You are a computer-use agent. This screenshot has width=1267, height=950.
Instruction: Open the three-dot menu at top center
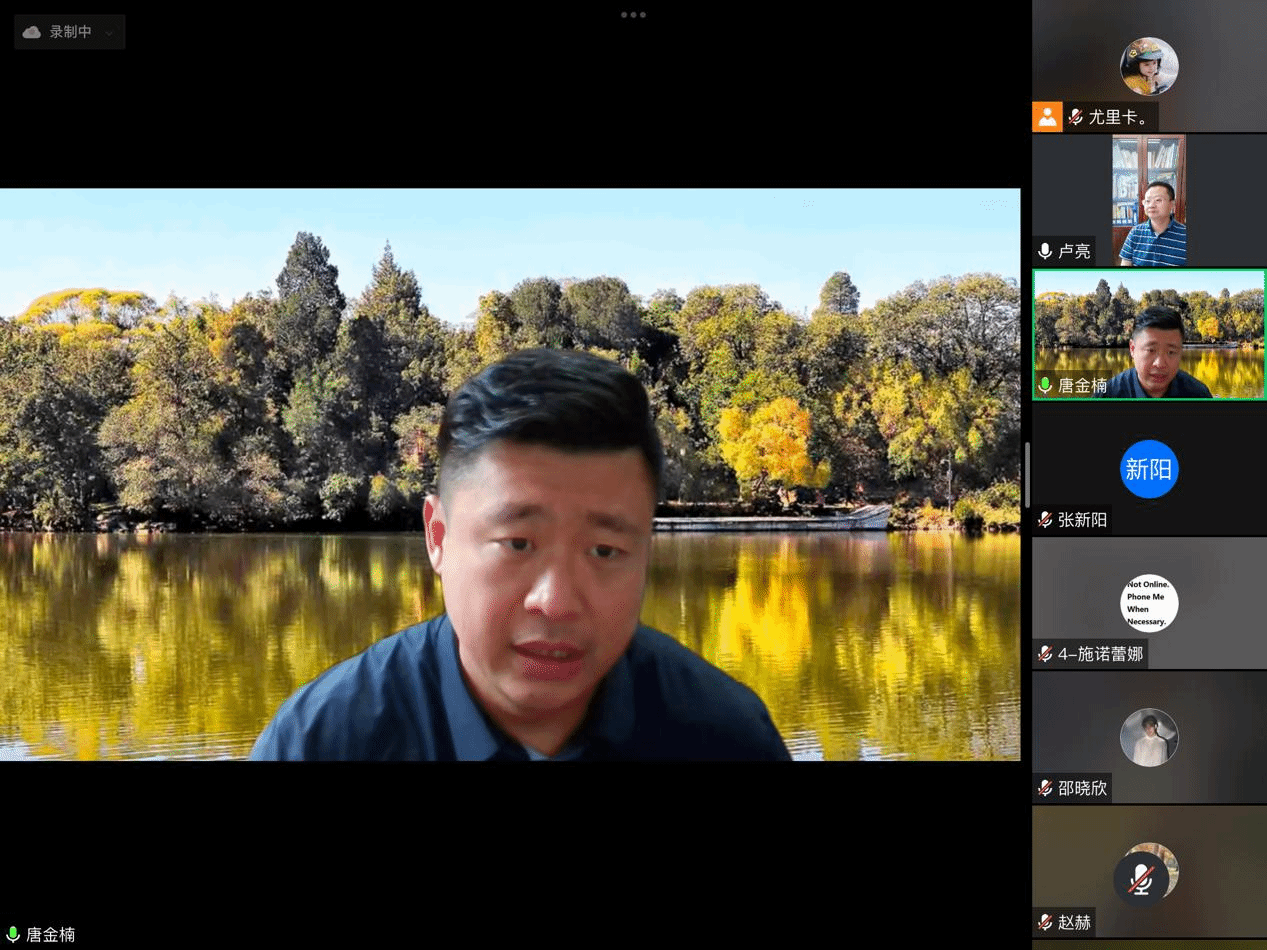[633, 15]
